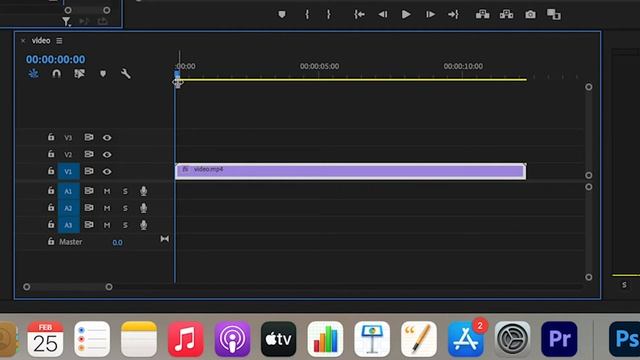Image resolution: width=640 pixels, height=360 pixels.
Task: Open Timeline Display Settings wrench
Action: 126,73
